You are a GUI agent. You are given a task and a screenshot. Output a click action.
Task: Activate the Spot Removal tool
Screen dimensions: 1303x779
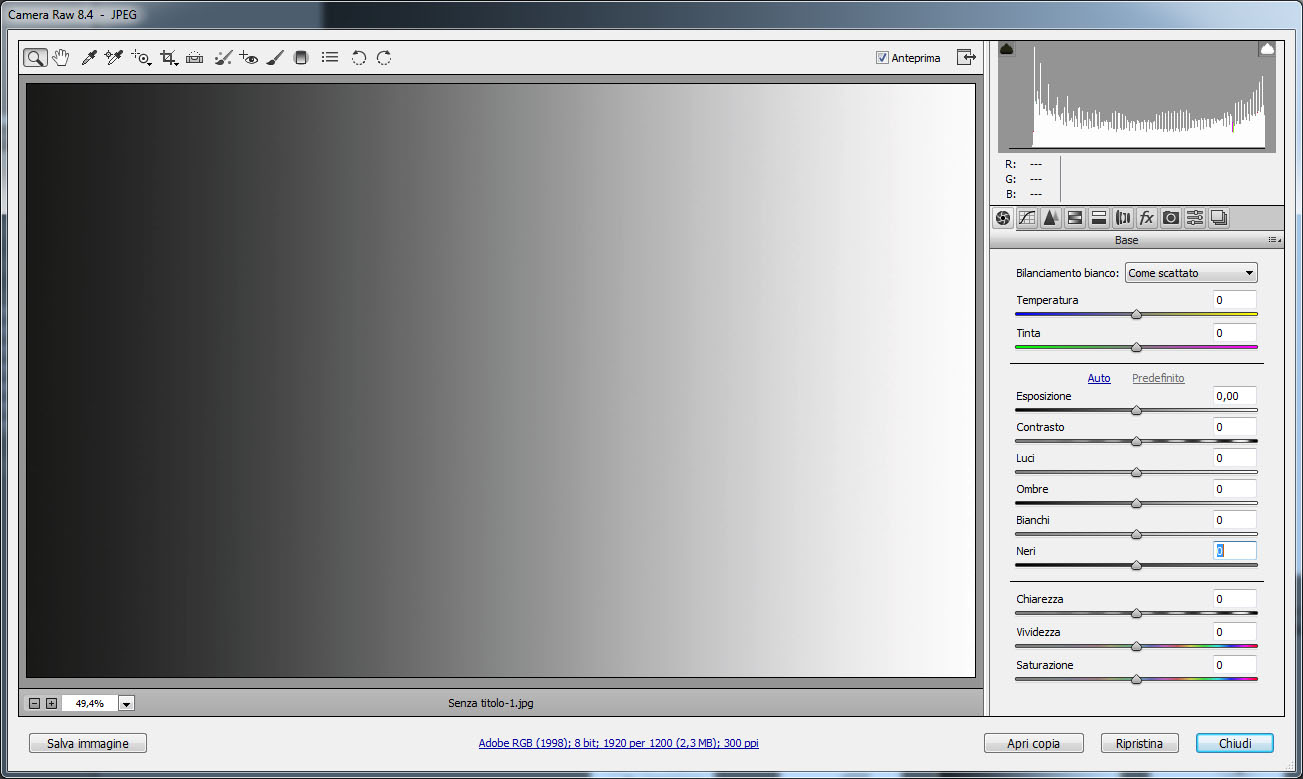(x=224, y=58)
